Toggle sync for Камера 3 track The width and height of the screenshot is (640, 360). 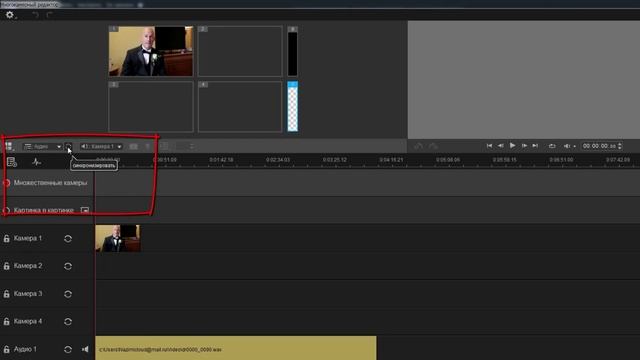coord(68,294)
